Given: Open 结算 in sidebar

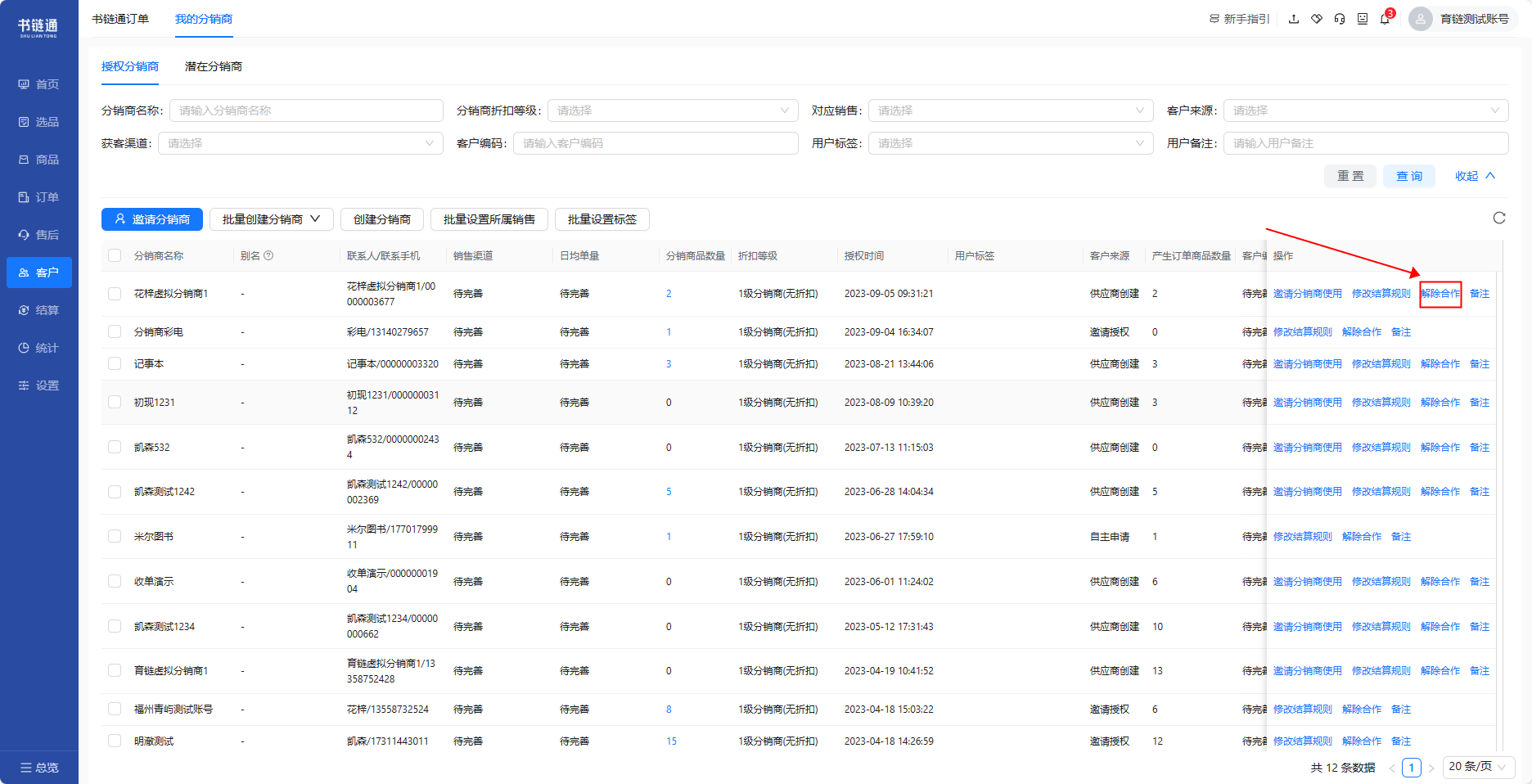Looking at the screenshot, I should [39, 310].
